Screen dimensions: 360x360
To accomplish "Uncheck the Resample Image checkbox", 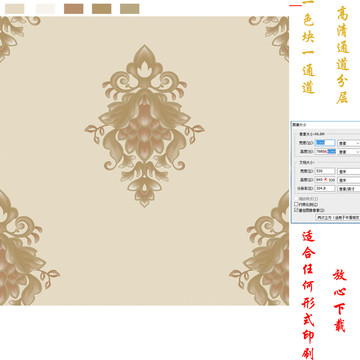I will [x=296, y=210].
